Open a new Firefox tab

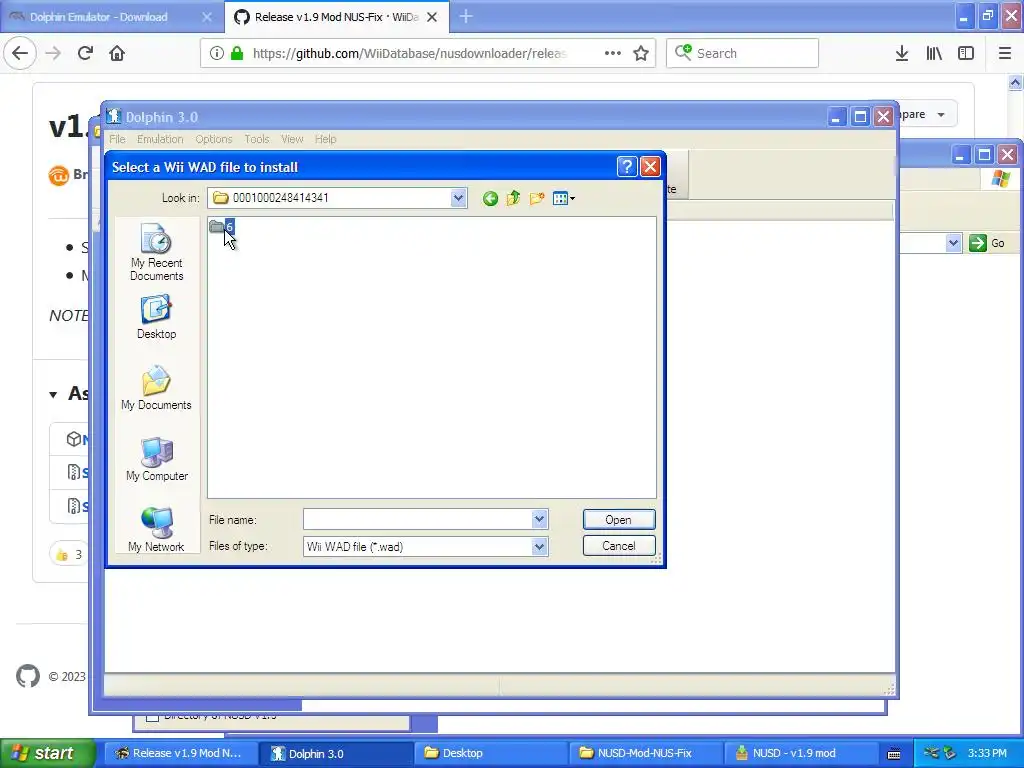466,17
